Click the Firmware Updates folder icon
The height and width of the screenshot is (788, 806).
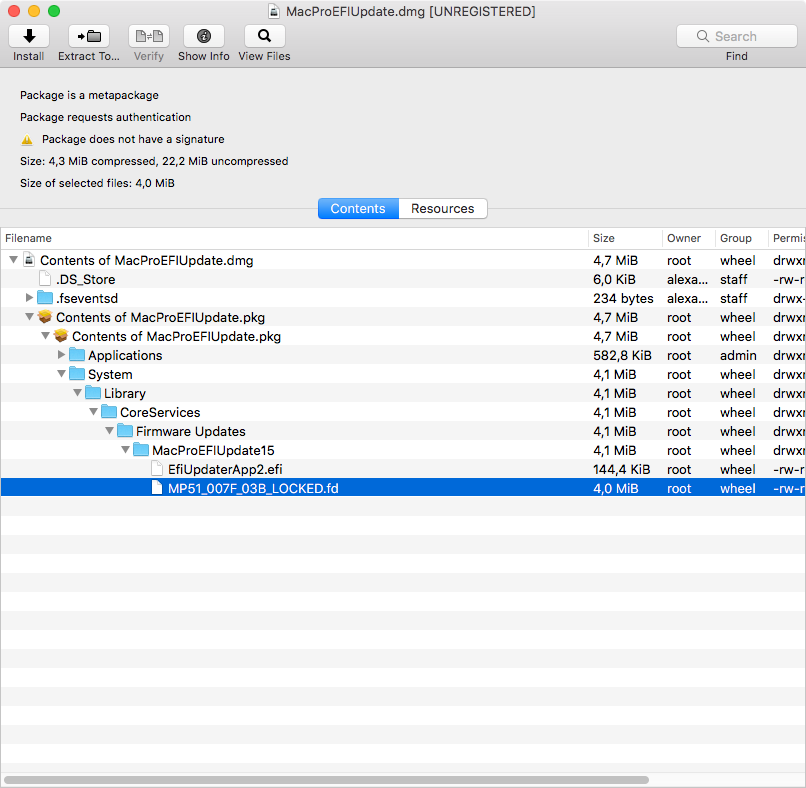click(125, 431)
